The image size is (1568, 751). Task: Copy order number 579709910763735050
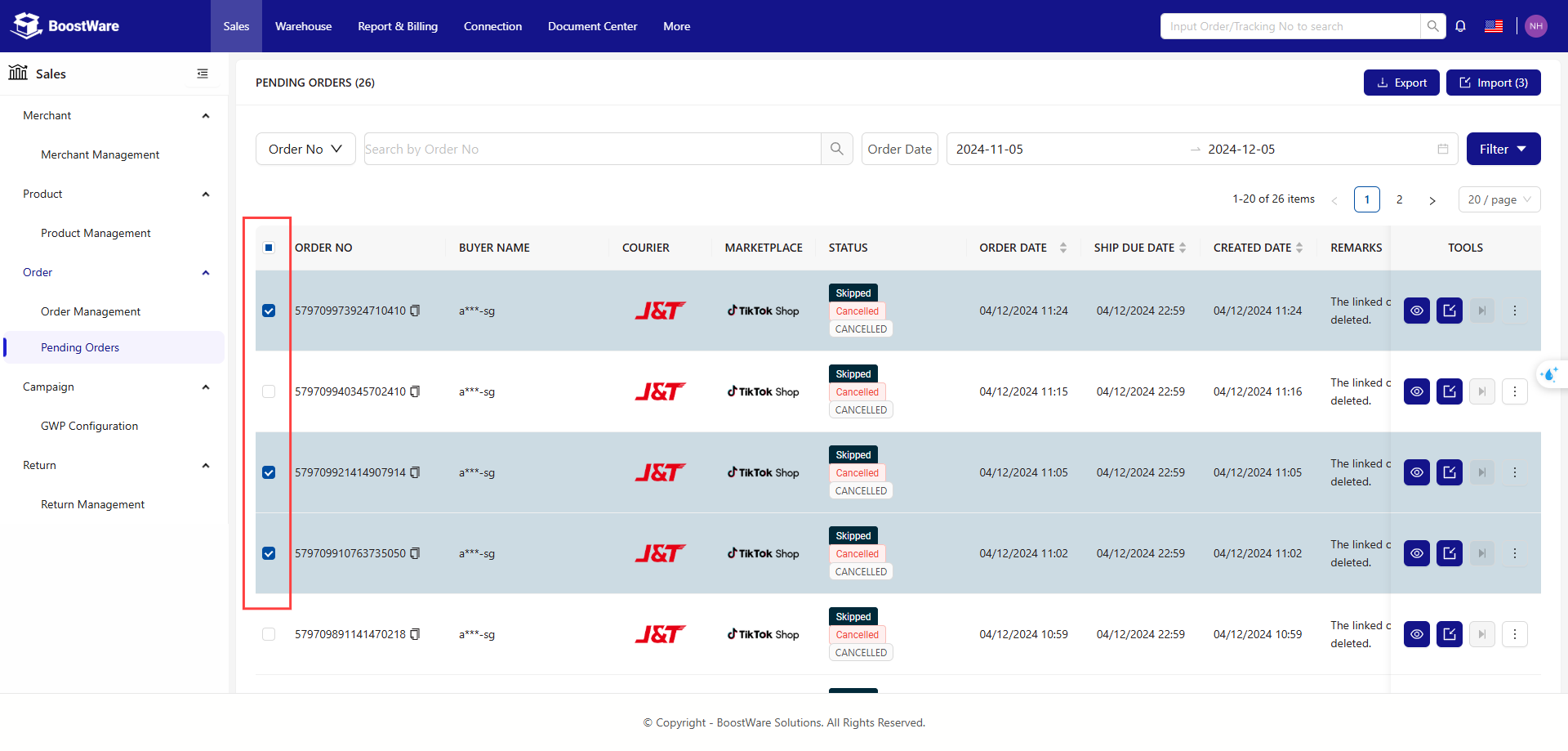click(415, 553)
